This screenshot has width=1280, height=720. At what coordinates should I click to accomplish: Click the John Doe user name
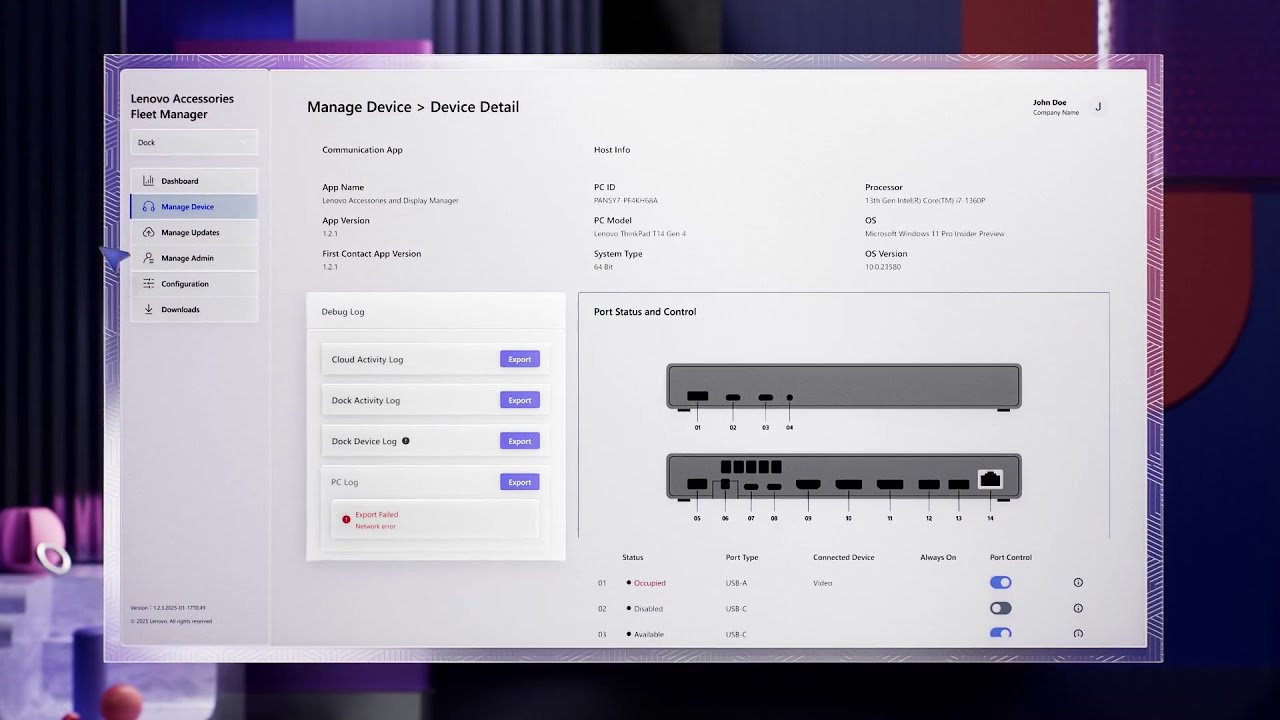(x=1049, y=102)
